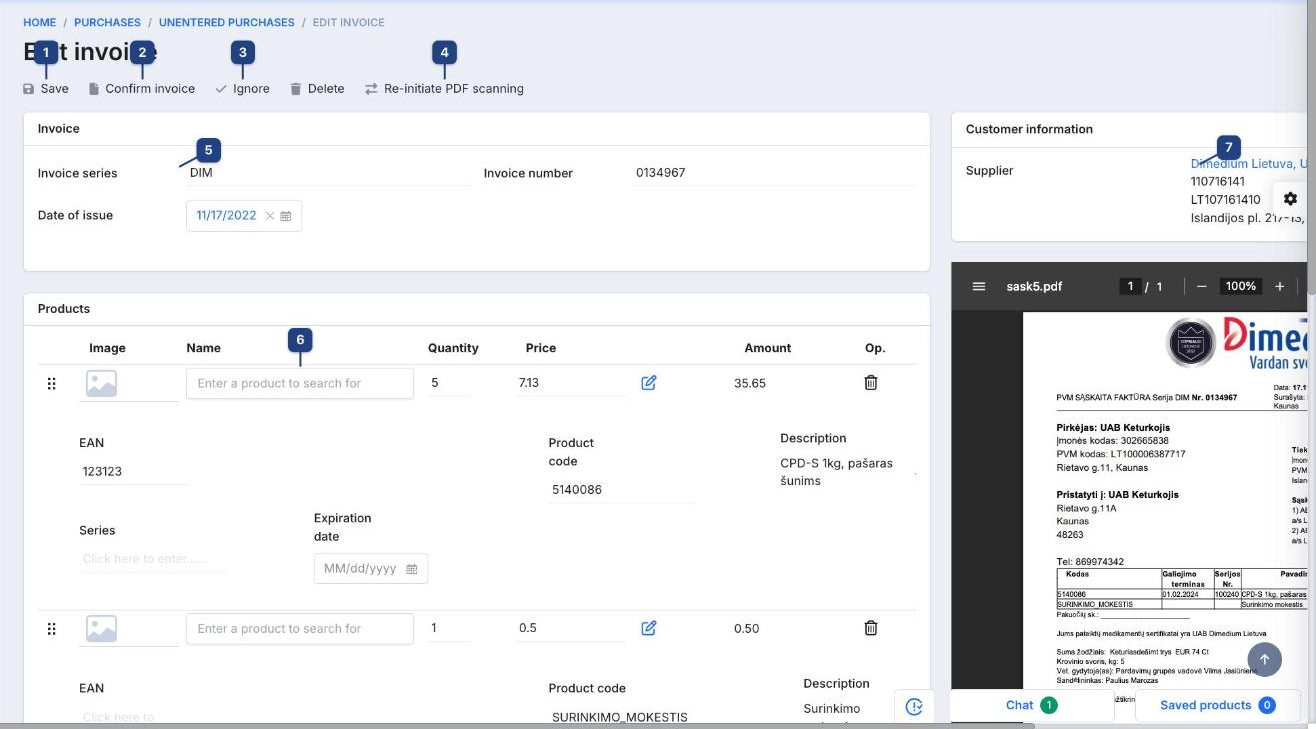Open PURCHASES breadcrumb link

point(107,22)
